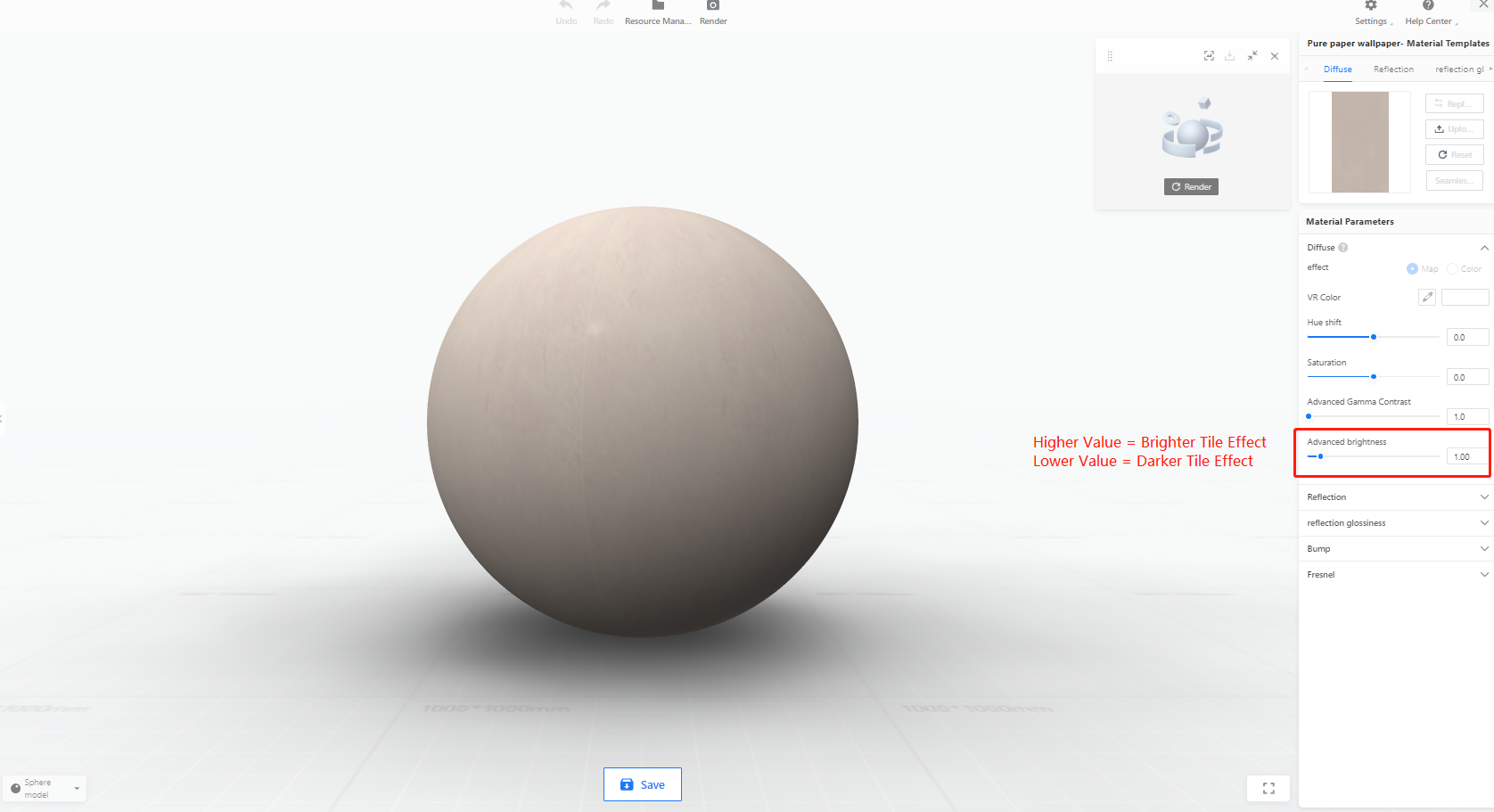Open the Sphere model dropdown
The image size is (1494, 812).
[45, 788]
